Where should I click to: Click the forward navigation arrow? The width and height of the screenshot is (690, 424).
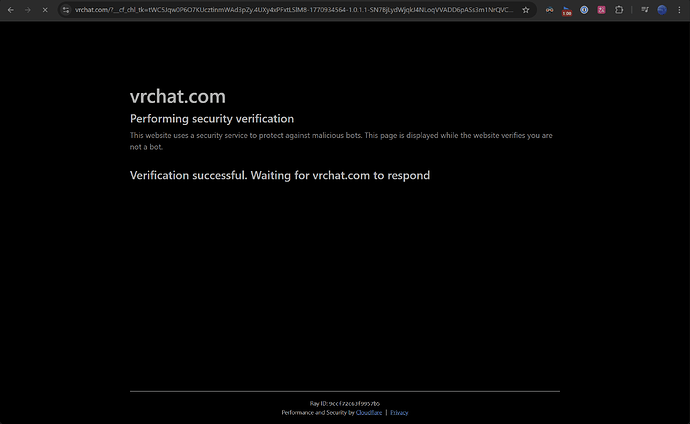[28, 10]
